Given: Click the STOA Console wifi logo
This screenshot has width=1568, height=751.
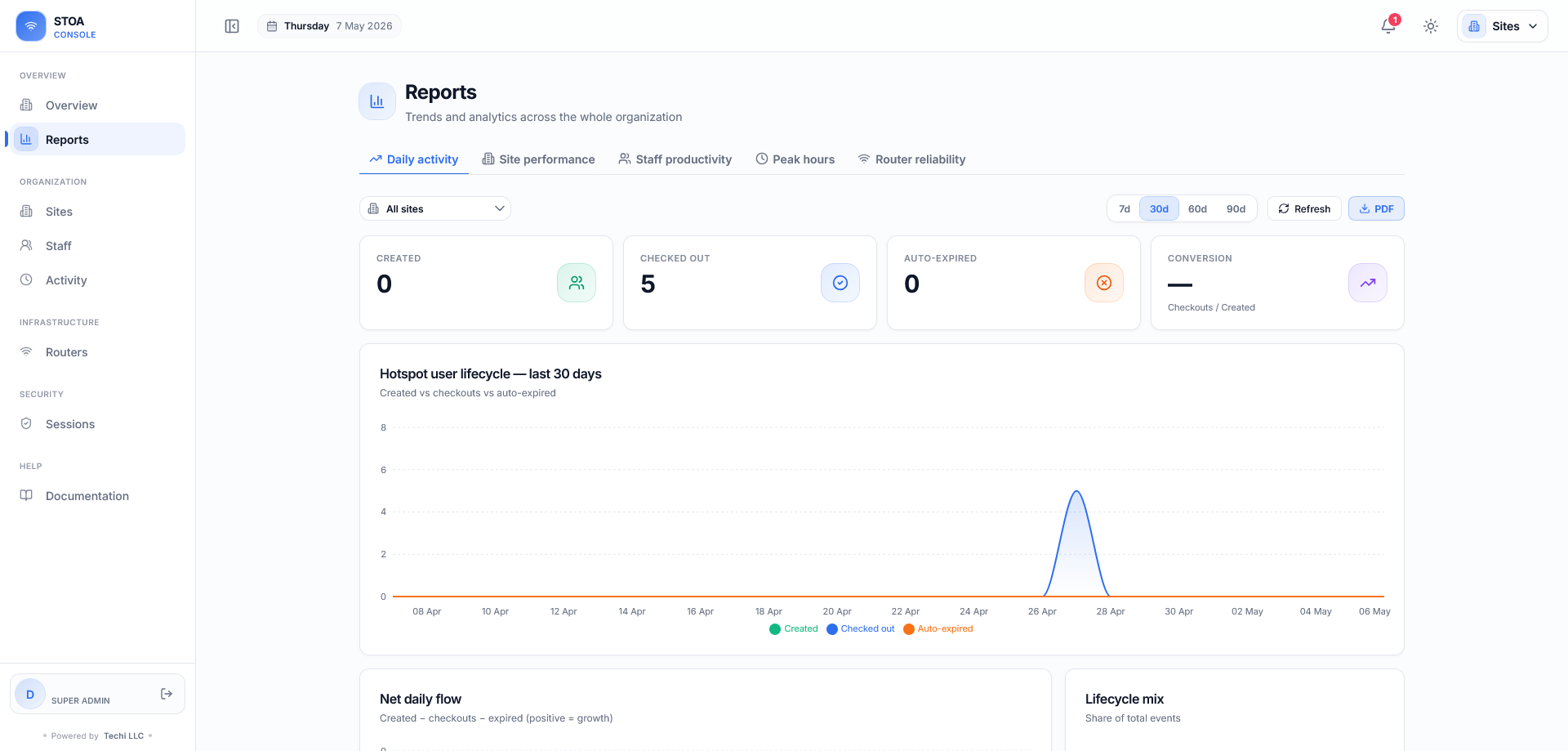Looking at the screenshot, I should [31, 26].
